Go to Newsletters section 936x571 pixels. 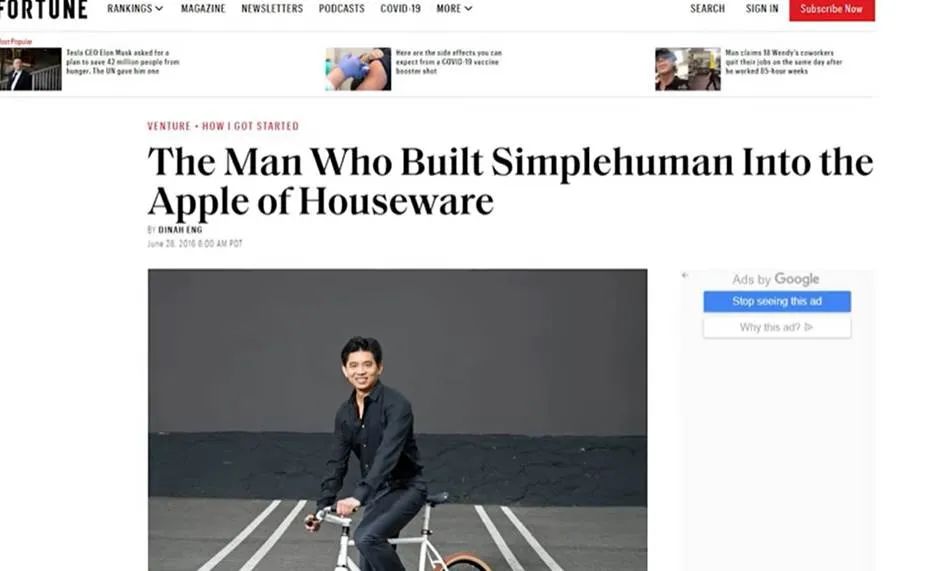pos(272,8)
